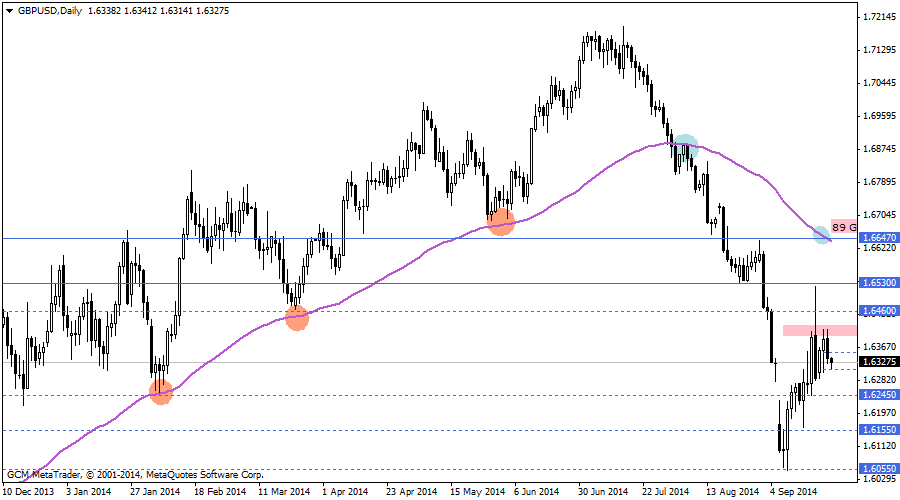Click the 1.65300 level price tag
Image resolution: width=900 pixels, height=500 pixels.
(878, 283)
